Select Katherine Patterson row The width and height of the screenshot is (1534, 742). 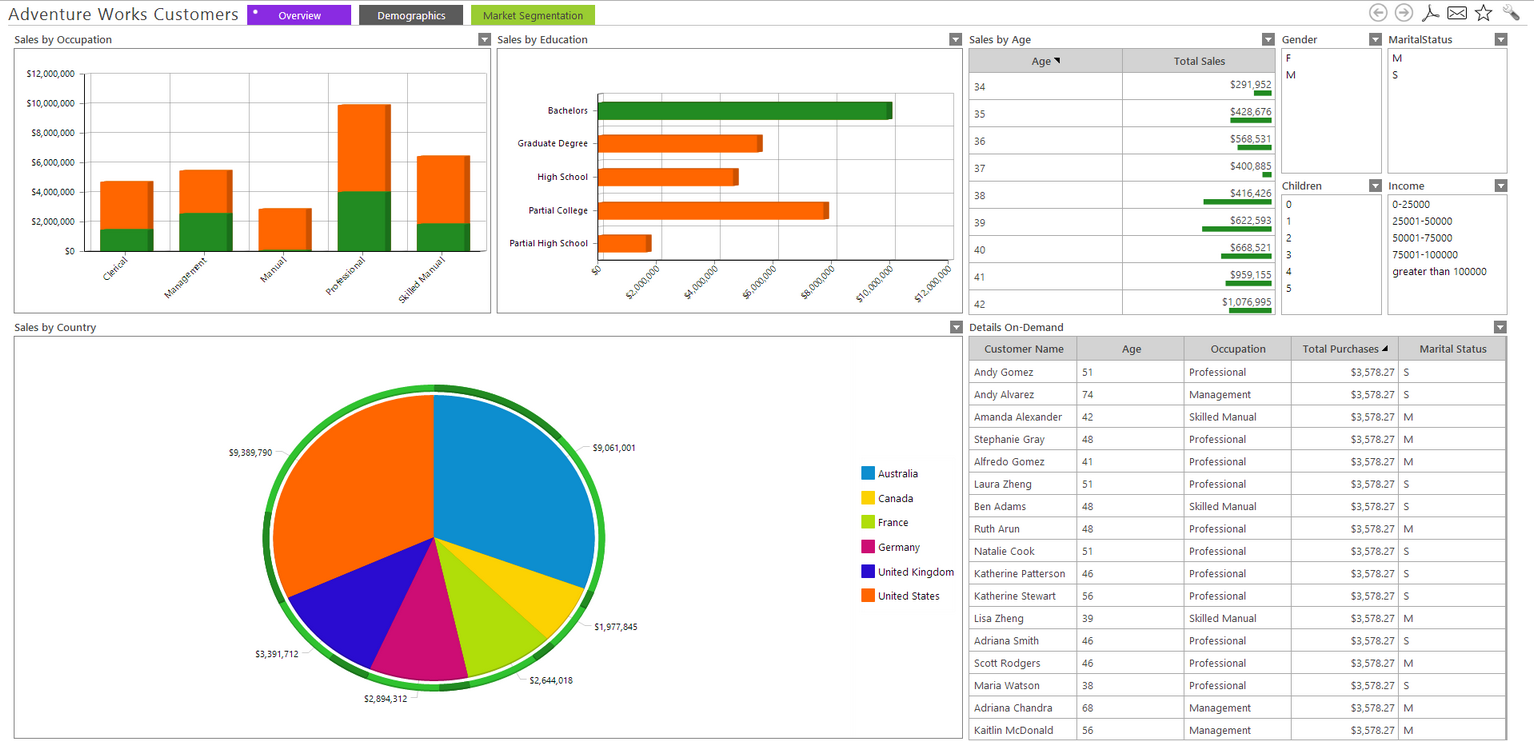point(1237,574)
